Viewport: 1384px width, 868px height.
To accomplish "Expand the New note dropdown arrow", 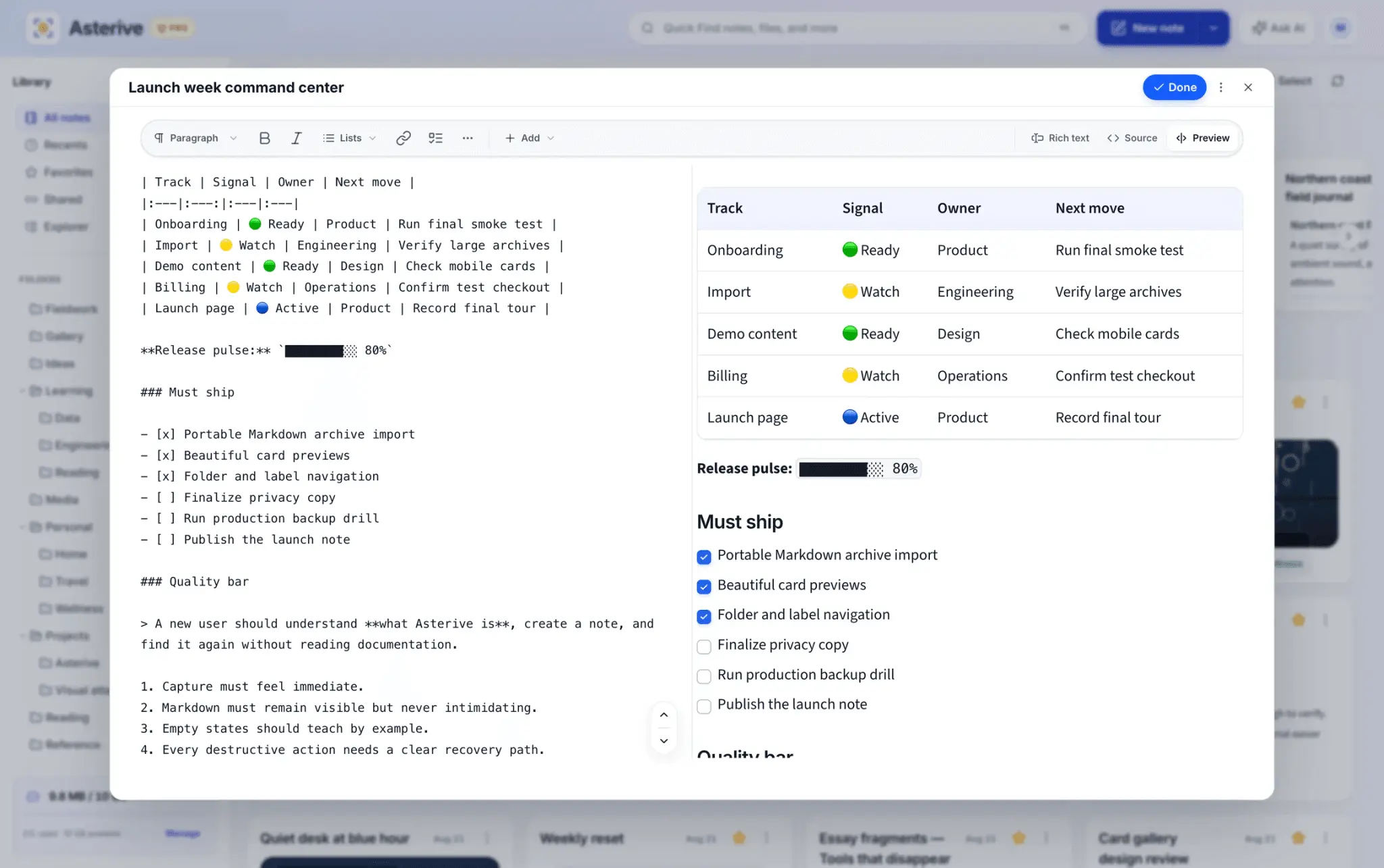I will 1214,28.
